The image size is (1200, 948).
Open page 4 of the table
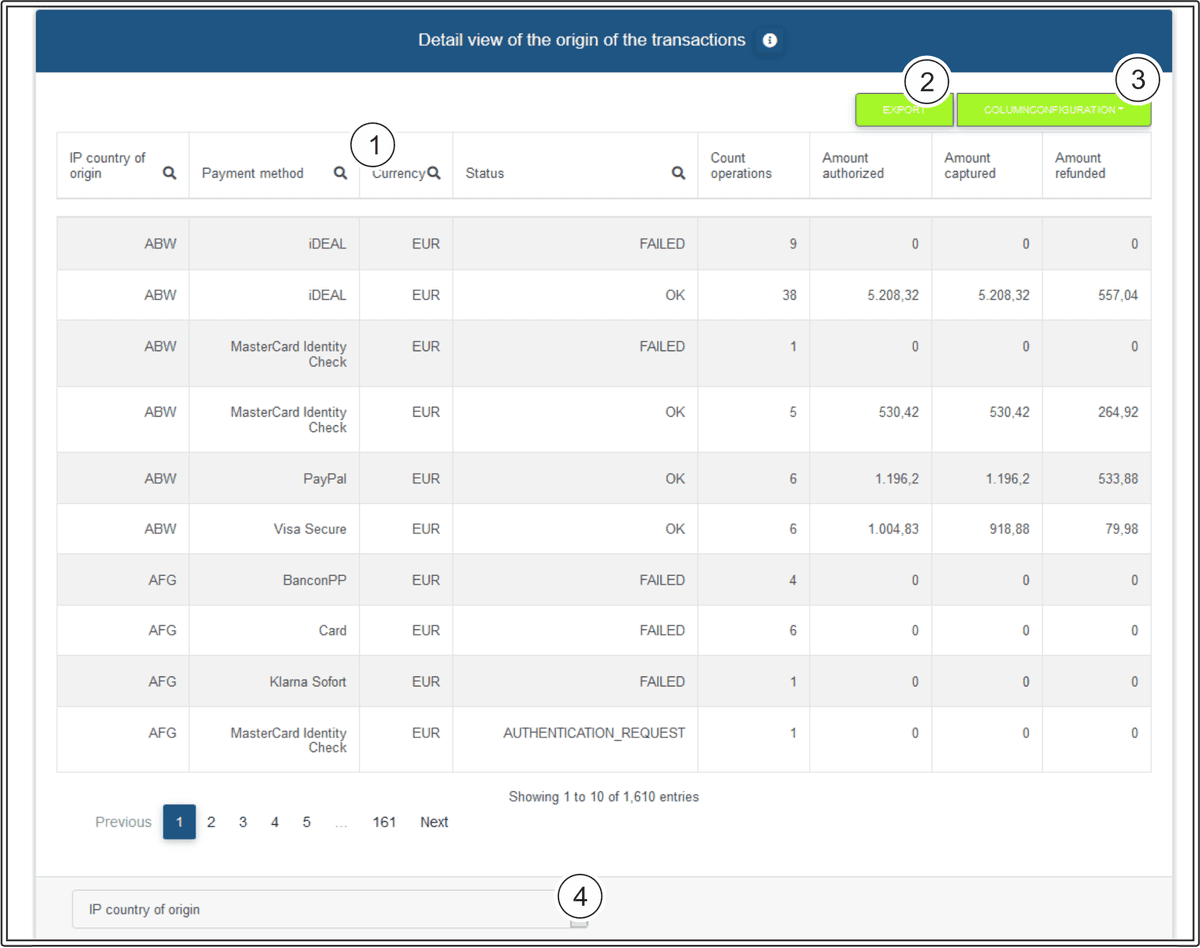[x=275, y=822]
